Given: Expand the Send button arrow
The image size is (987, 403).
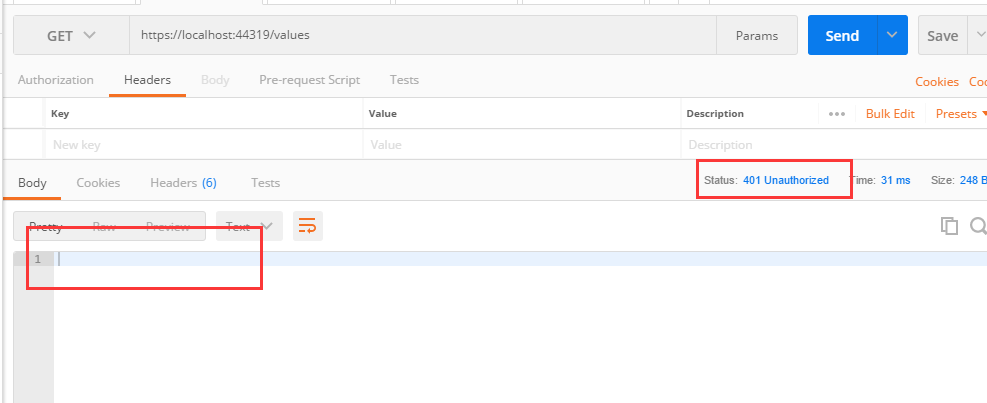Looking at the screenshot, I should point(892,35).
